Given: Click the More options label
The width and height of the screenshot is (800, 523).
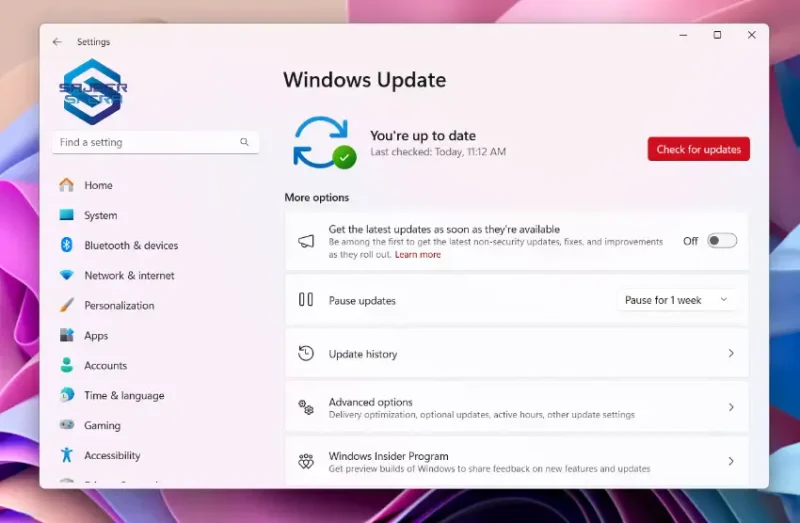Looking at the screenshot, I should point(317,197).
